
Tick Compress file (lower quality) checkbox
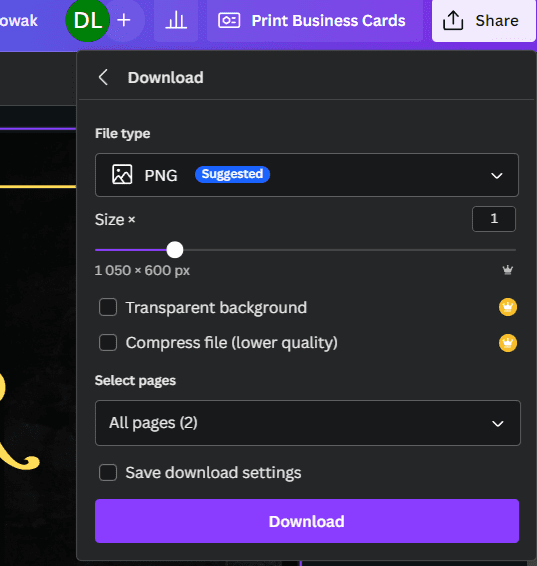pos(108,343)
